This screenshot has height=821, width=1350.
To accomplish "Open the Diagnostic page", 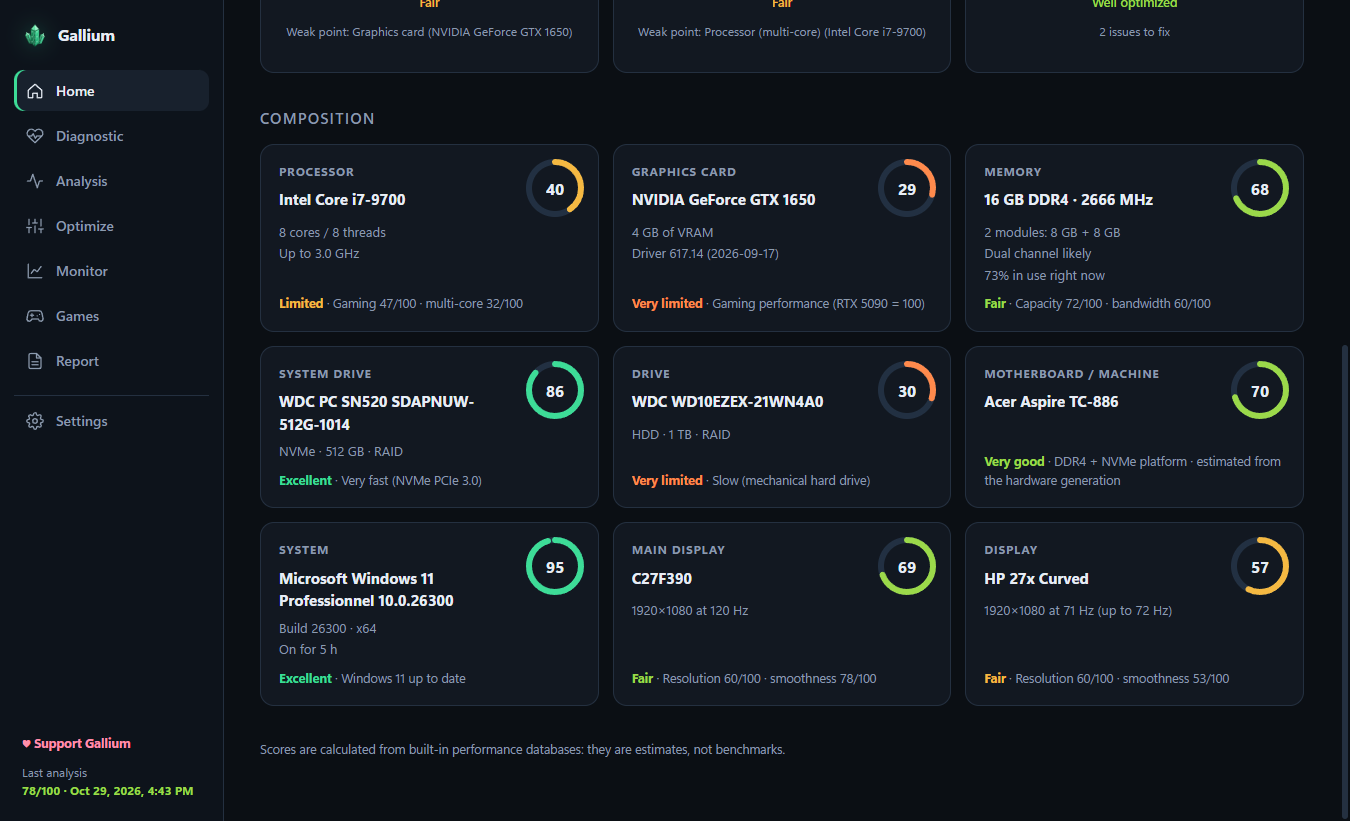I will [x=111, y=136].
